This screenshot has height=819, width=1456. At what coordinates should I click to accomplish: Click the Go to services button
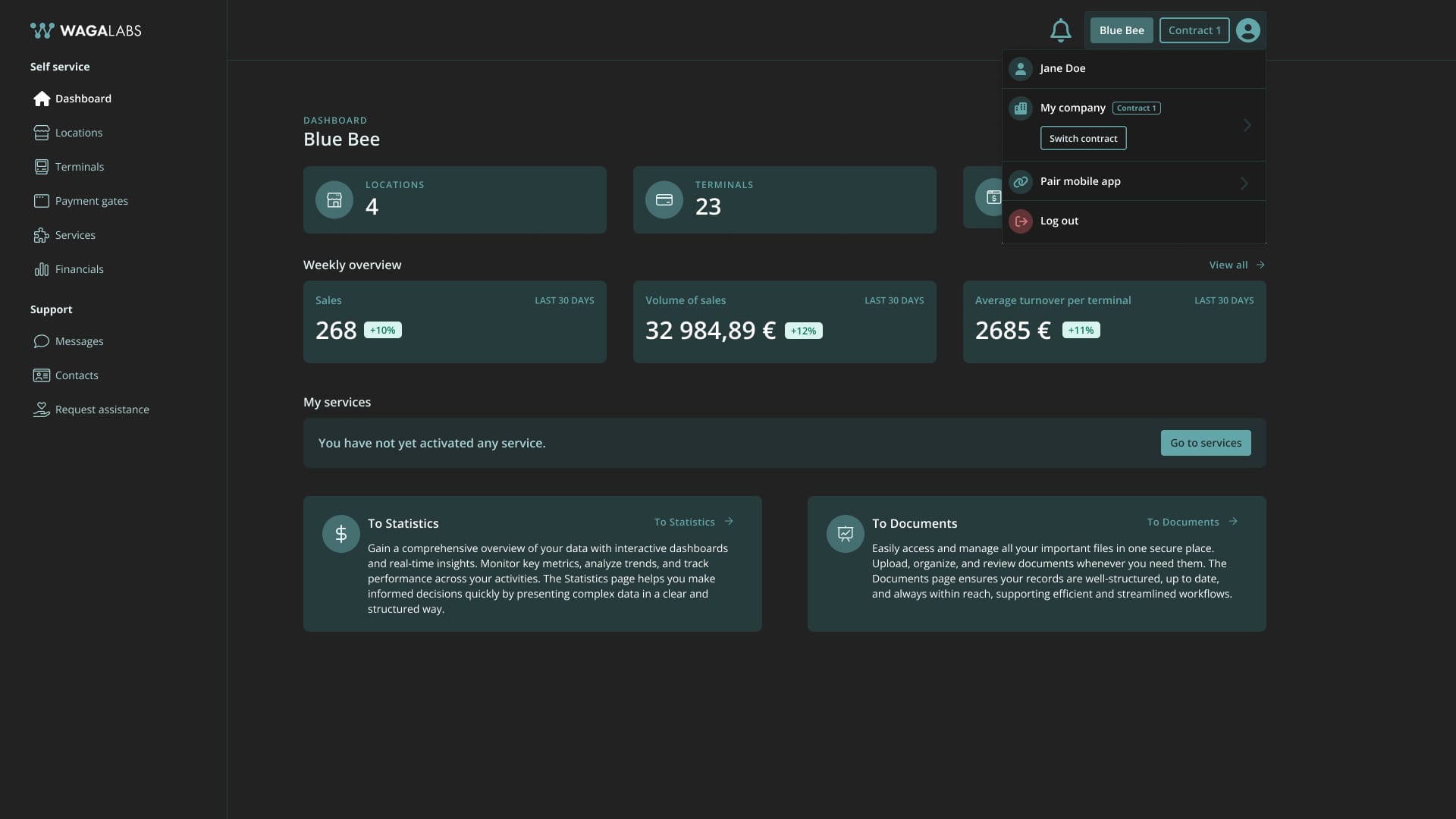(1205, 443)
